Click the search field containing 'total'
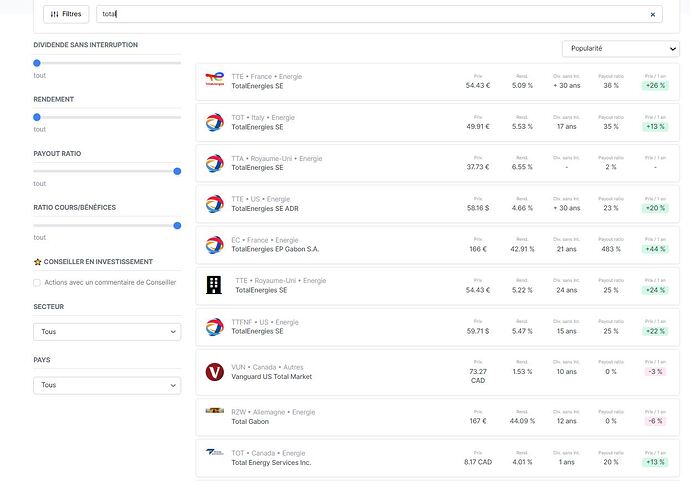690x481 pixels. tap(379, 14)
